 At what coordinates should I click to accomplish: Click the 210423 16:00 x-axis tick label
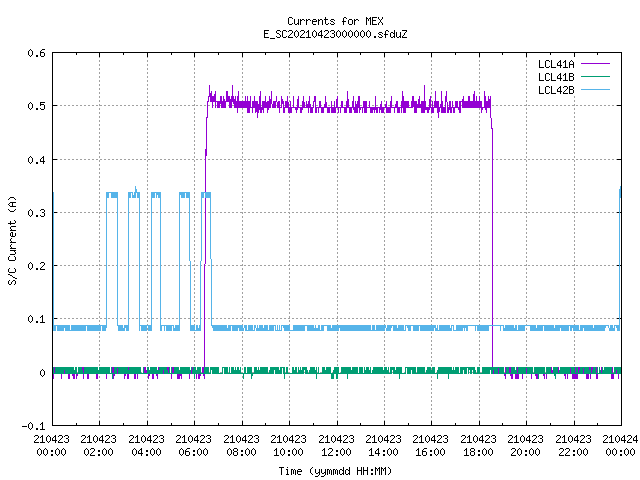[x=430, y=445]
